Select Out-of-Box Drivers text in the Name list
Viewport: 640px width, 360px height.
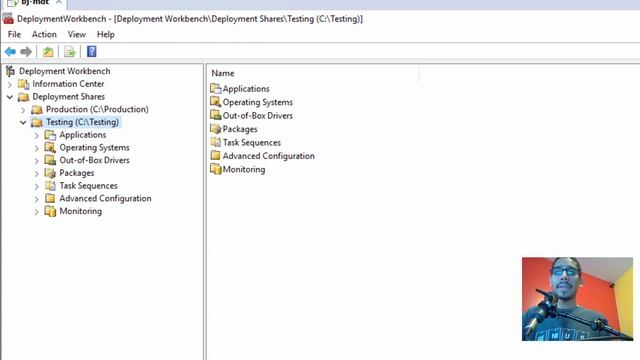point(258,116)
